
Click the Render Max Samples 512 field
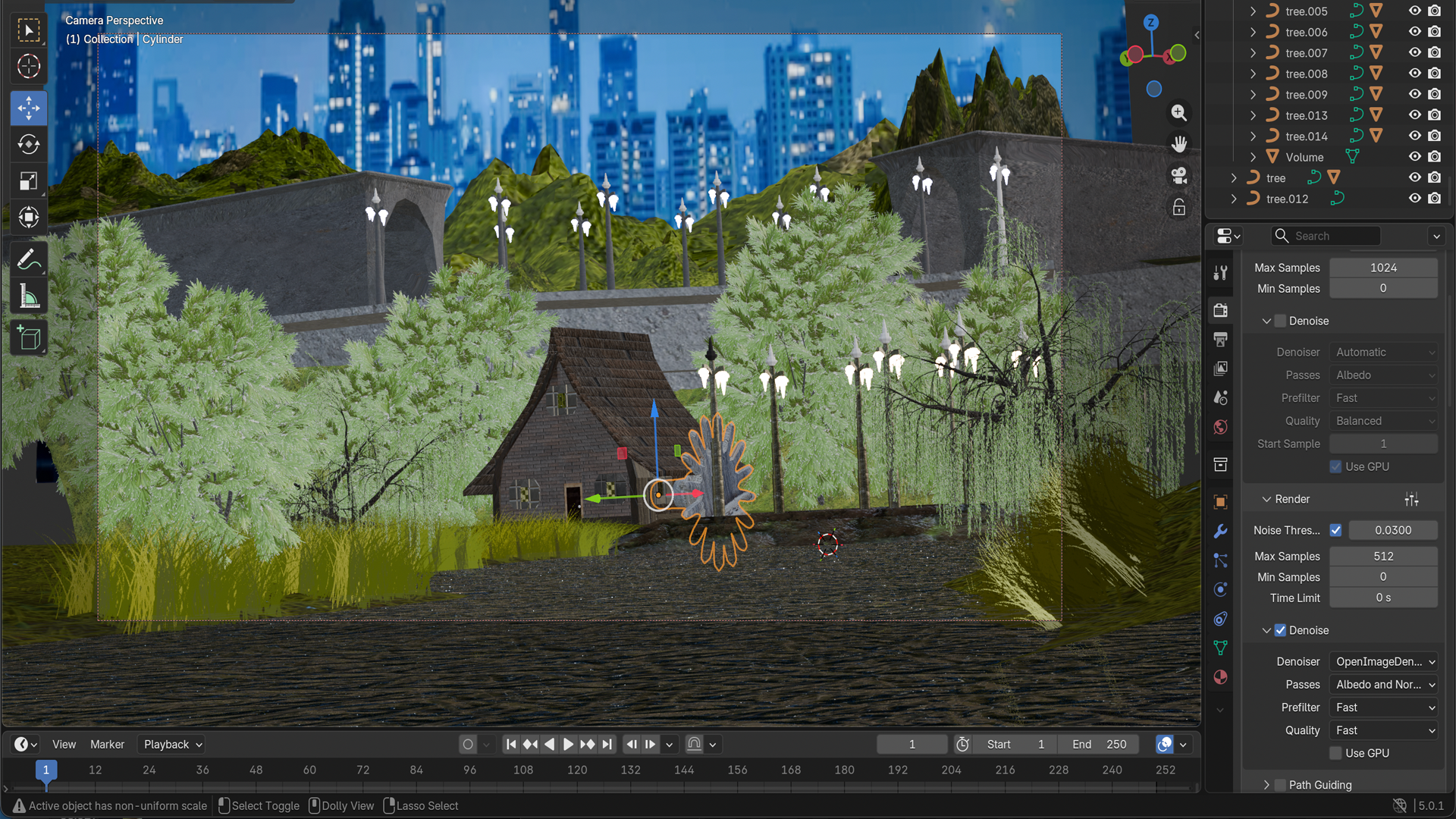1383,556
